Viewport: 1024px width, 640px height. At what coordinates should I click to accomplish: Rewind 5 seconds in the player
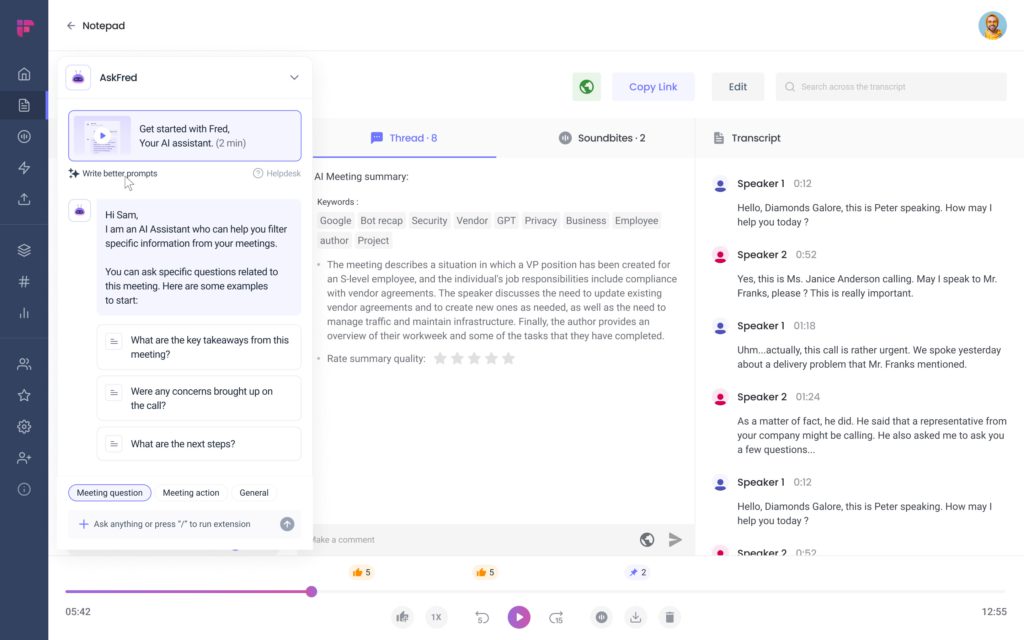(x=481, y=617)
